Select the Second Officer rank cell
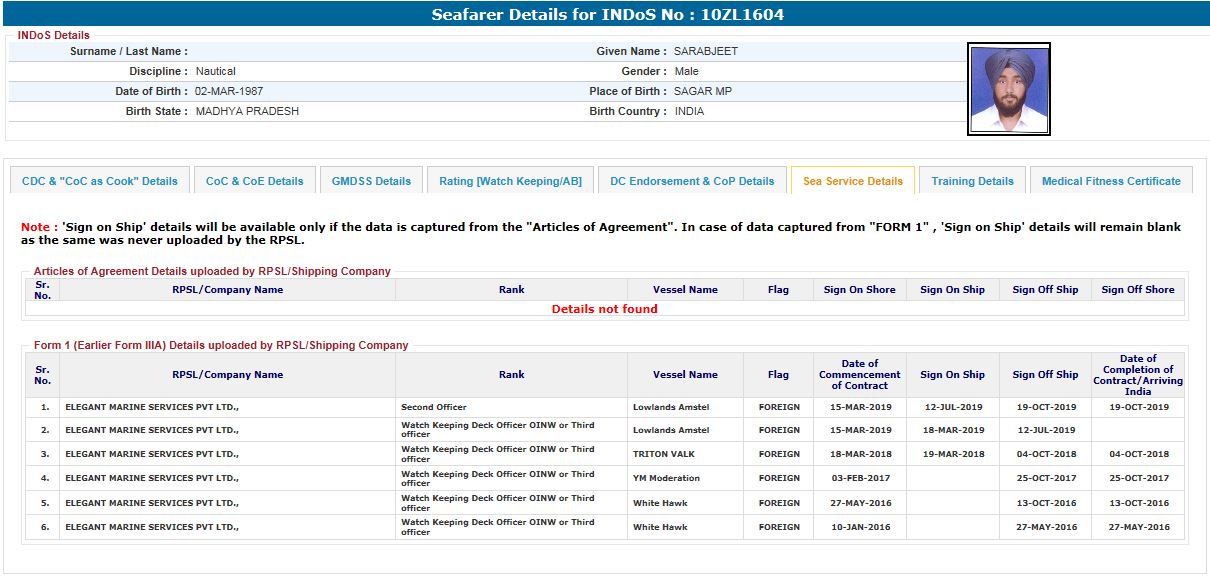Image resolution: width=1210 pixels, height=576 pixels. point(434,407)
